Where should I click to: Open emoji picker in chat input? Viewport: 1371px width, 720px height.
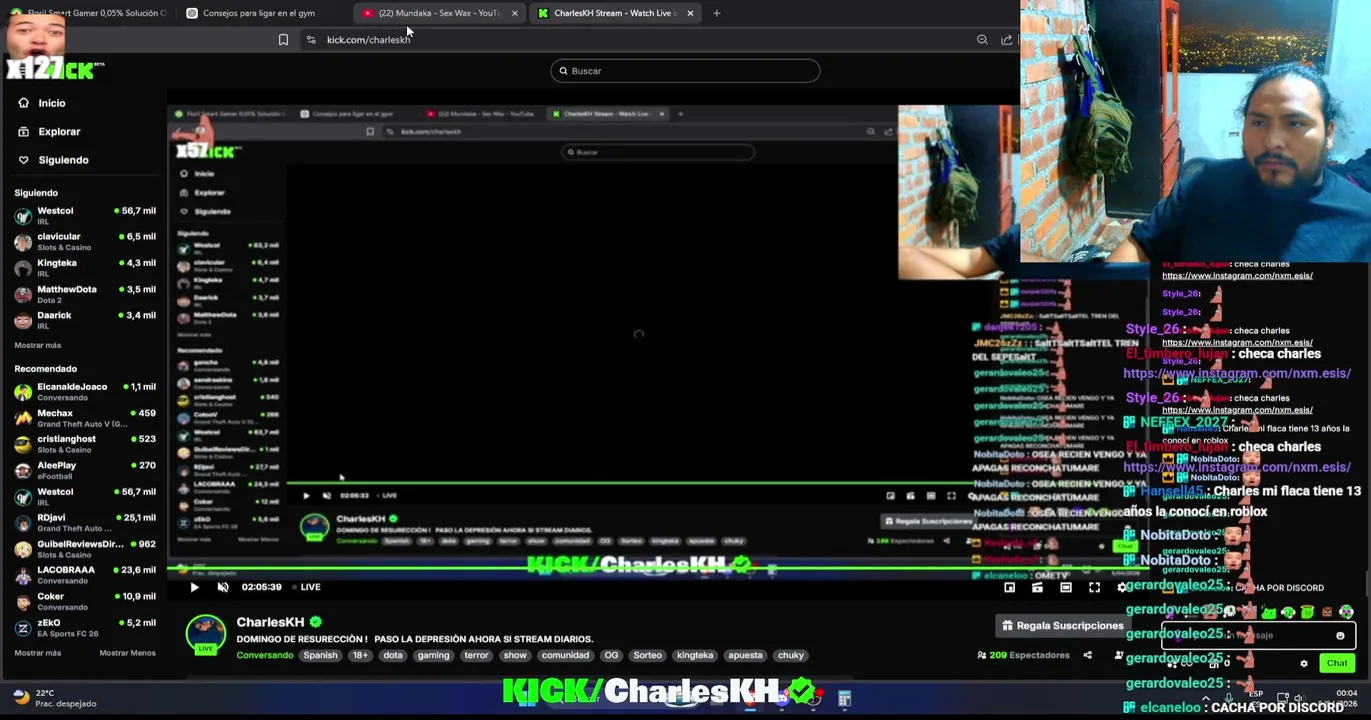(x=1340, y=635)
